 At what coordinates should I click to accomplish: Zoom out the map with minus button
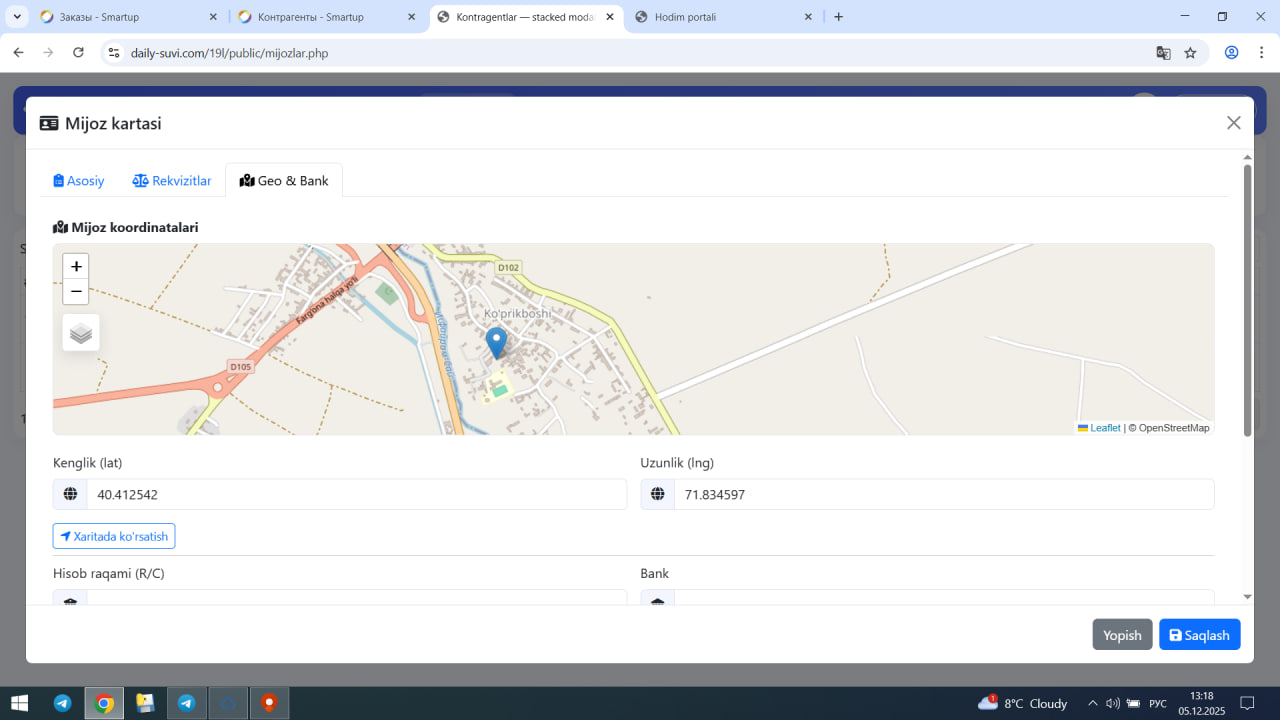76,292
